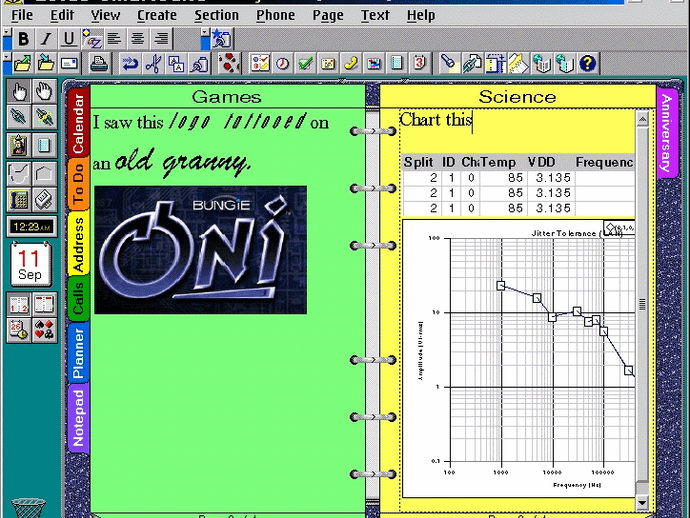The image size is (690, 518).
Task: Click the blue star stamp icon
Action: (222, 39)
